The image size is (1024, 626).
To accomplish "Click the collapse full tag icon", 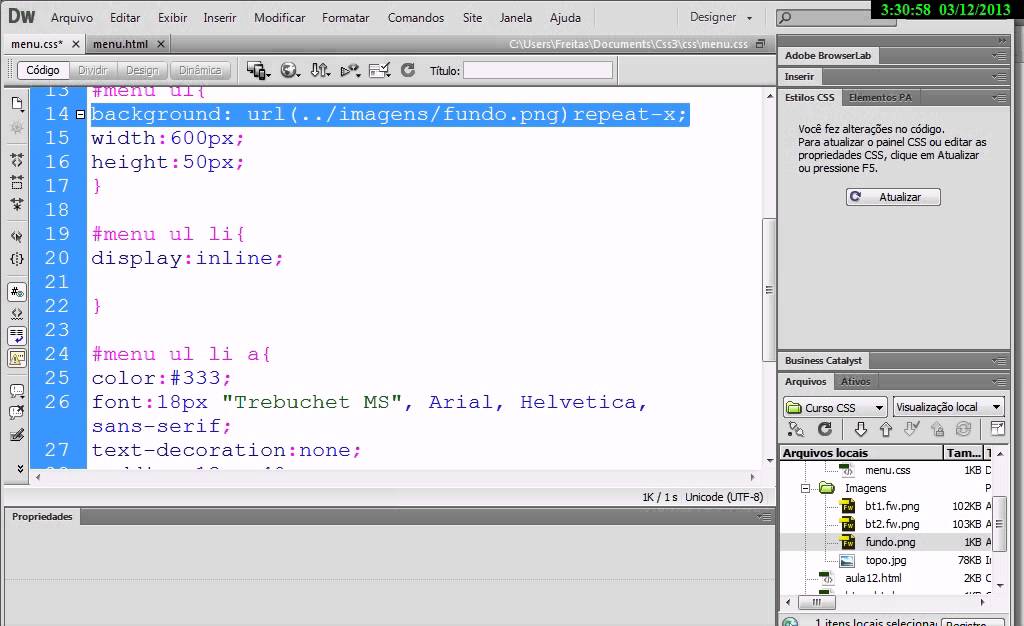I will coord(17,159).
